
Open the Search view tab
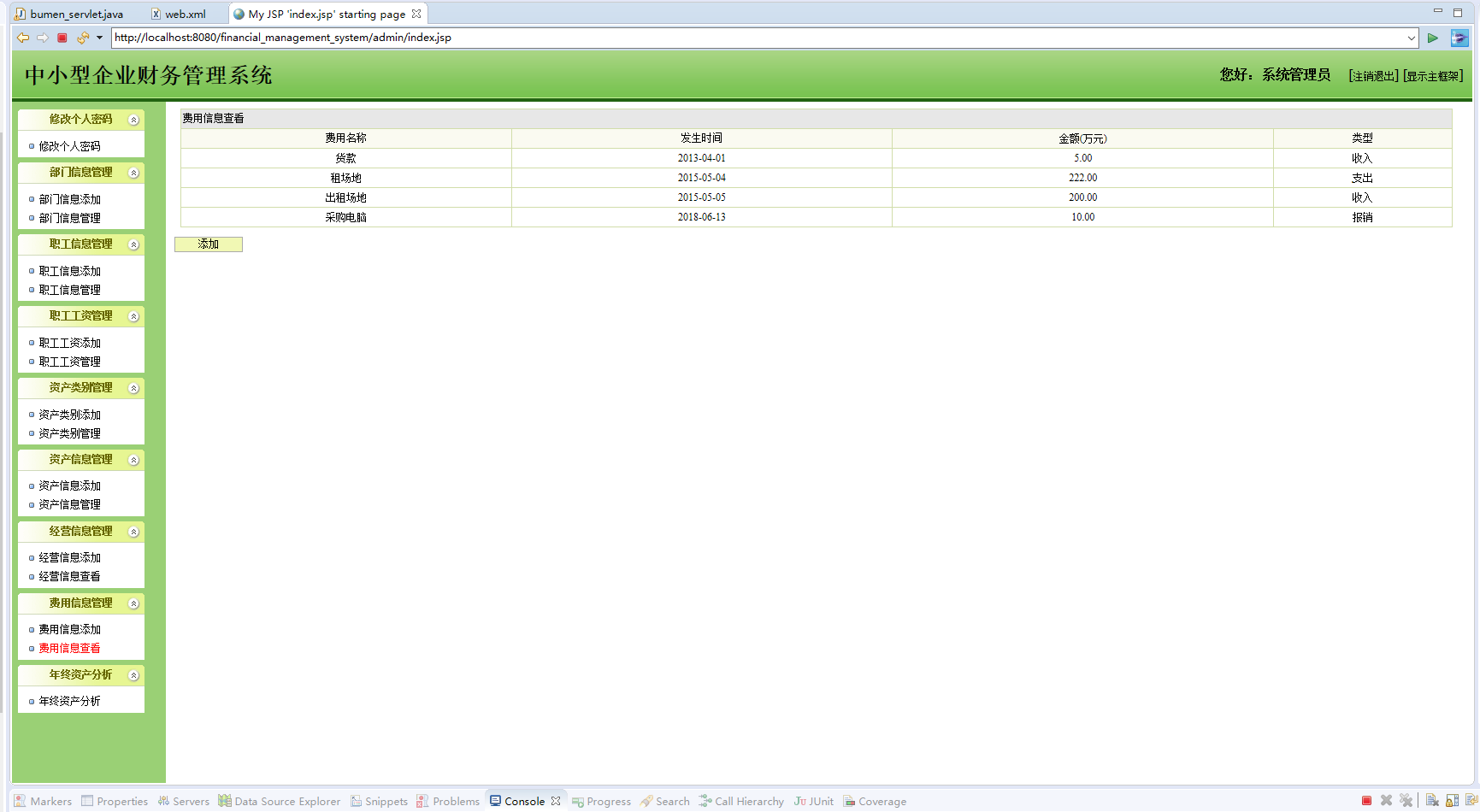pos(664,801)
